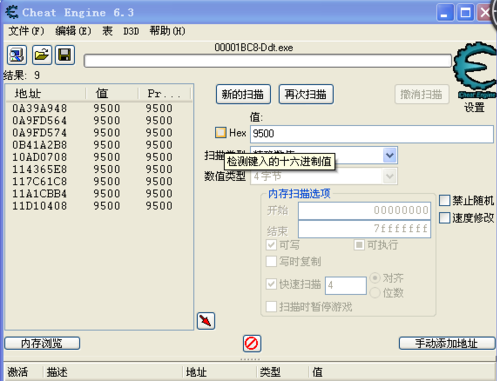Click the open folder file icon
Viewport: 497px width, 381px height.
coord(42,55)
